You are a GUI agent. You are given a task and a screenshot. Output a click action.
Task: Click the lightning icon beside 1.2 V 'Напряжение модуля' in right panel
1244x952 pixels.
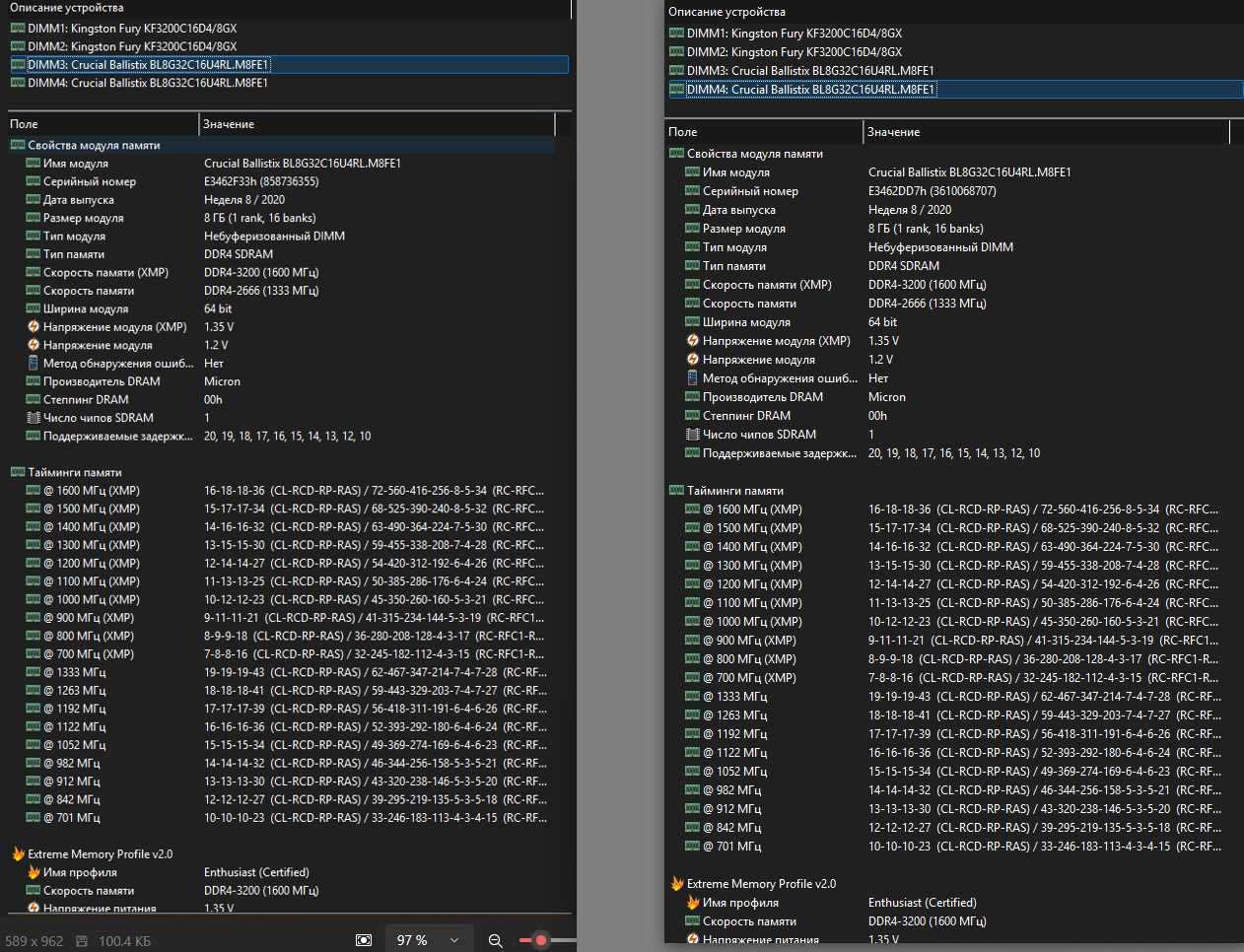pyautogui.click(x=693, y=360)
